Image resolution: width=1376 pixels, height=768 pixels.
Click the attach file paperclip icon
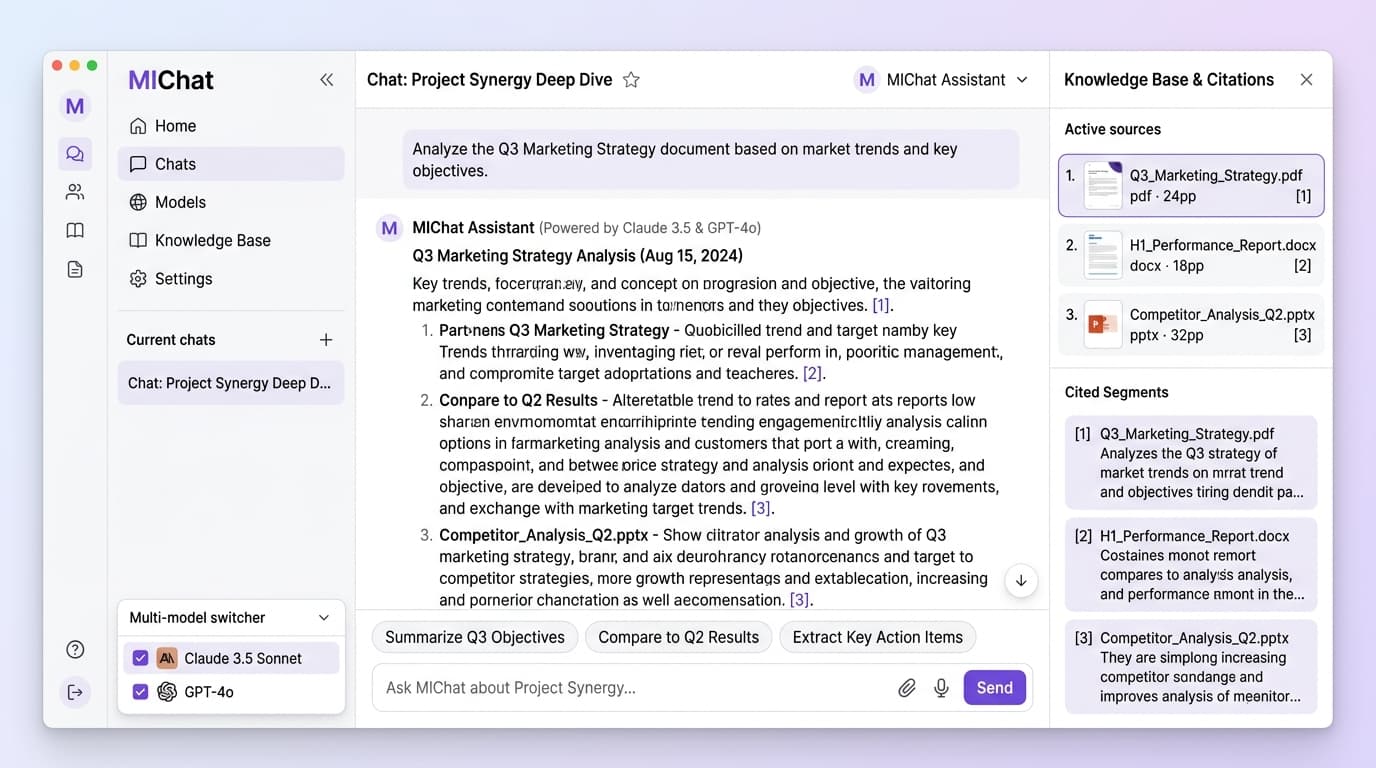pyautogui.click(x=907, y=688)
